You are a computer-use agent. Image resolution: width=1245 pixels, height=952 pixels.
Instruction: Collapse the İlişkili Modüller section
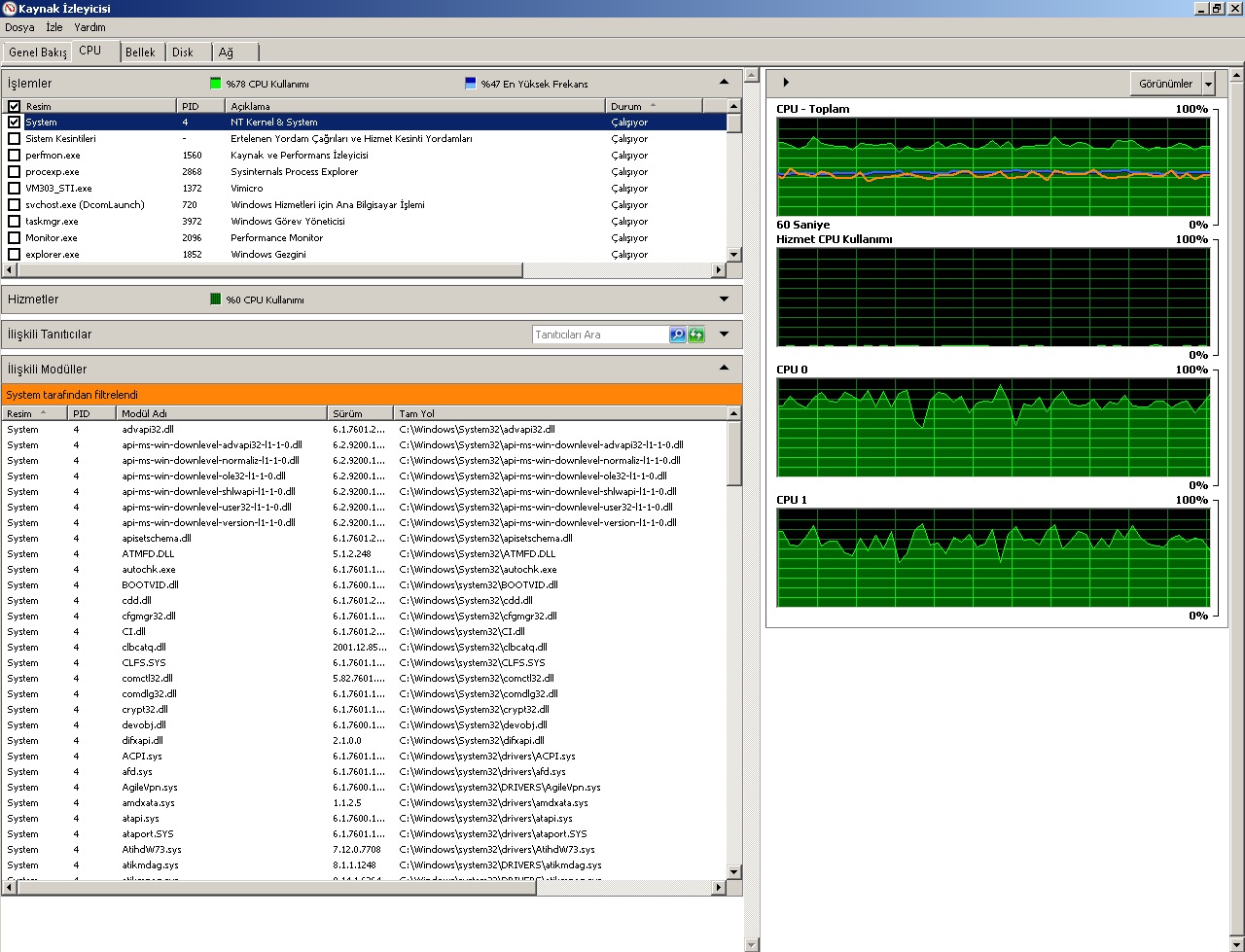(724, 369)
